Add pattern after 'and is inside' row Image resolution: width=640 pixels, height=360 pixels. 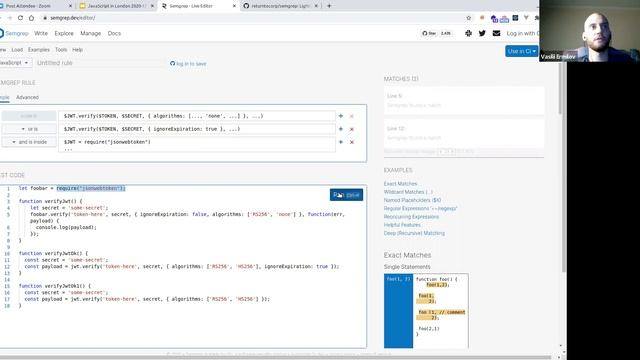[x=341, y=142]
